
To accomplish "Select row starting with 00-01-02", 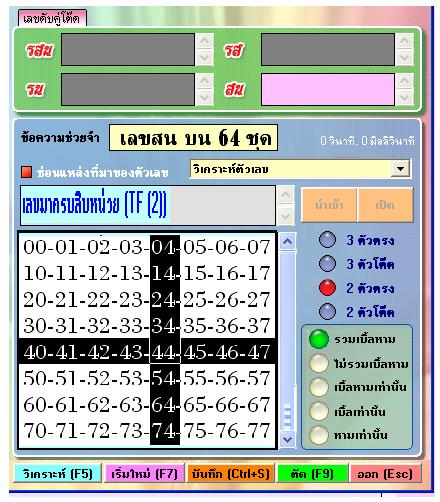I will [x=147, y=247].
